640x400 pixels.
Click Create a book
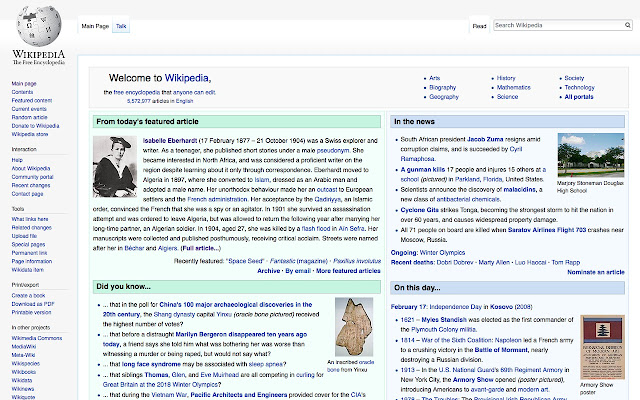[x=29, y=296]
